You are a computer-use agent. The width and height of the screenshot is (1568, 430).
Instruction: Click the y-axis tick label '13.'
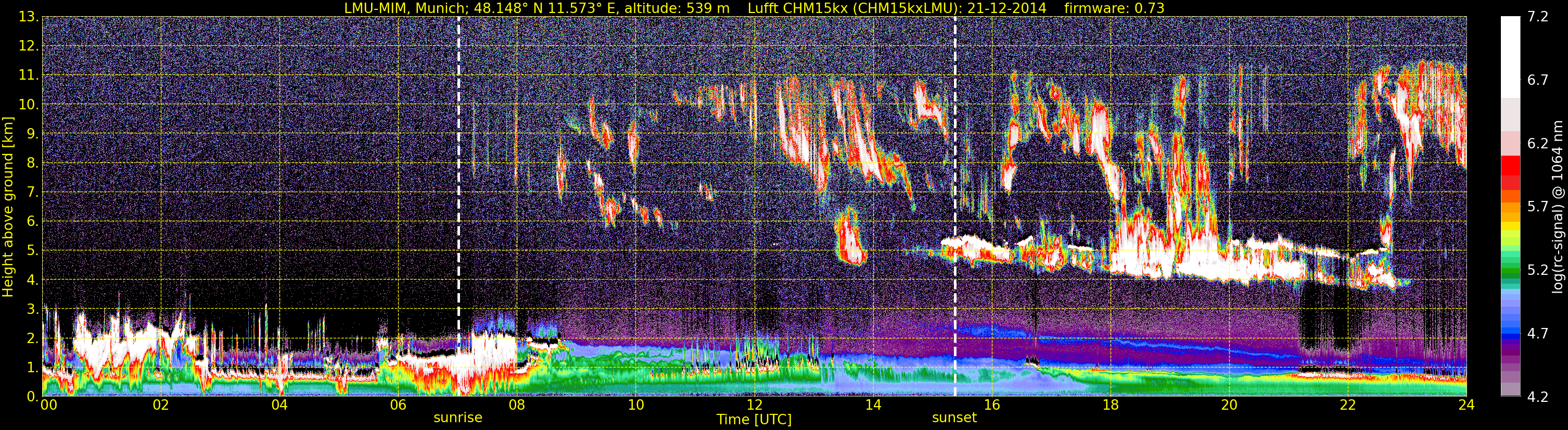pos(28,17)
